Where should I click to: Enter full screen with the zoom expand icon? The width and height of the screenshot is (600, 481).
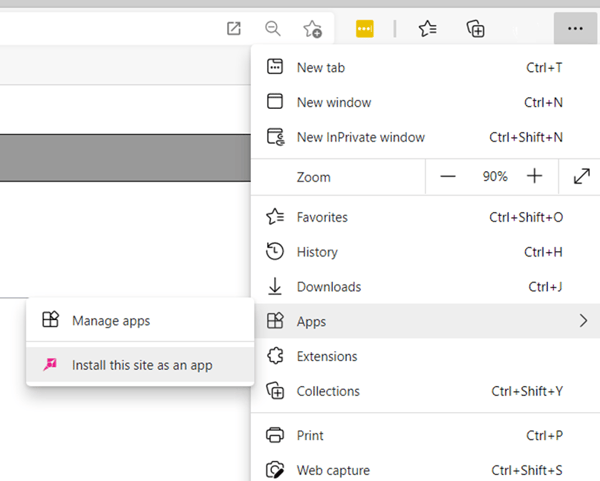click(581, 176)
